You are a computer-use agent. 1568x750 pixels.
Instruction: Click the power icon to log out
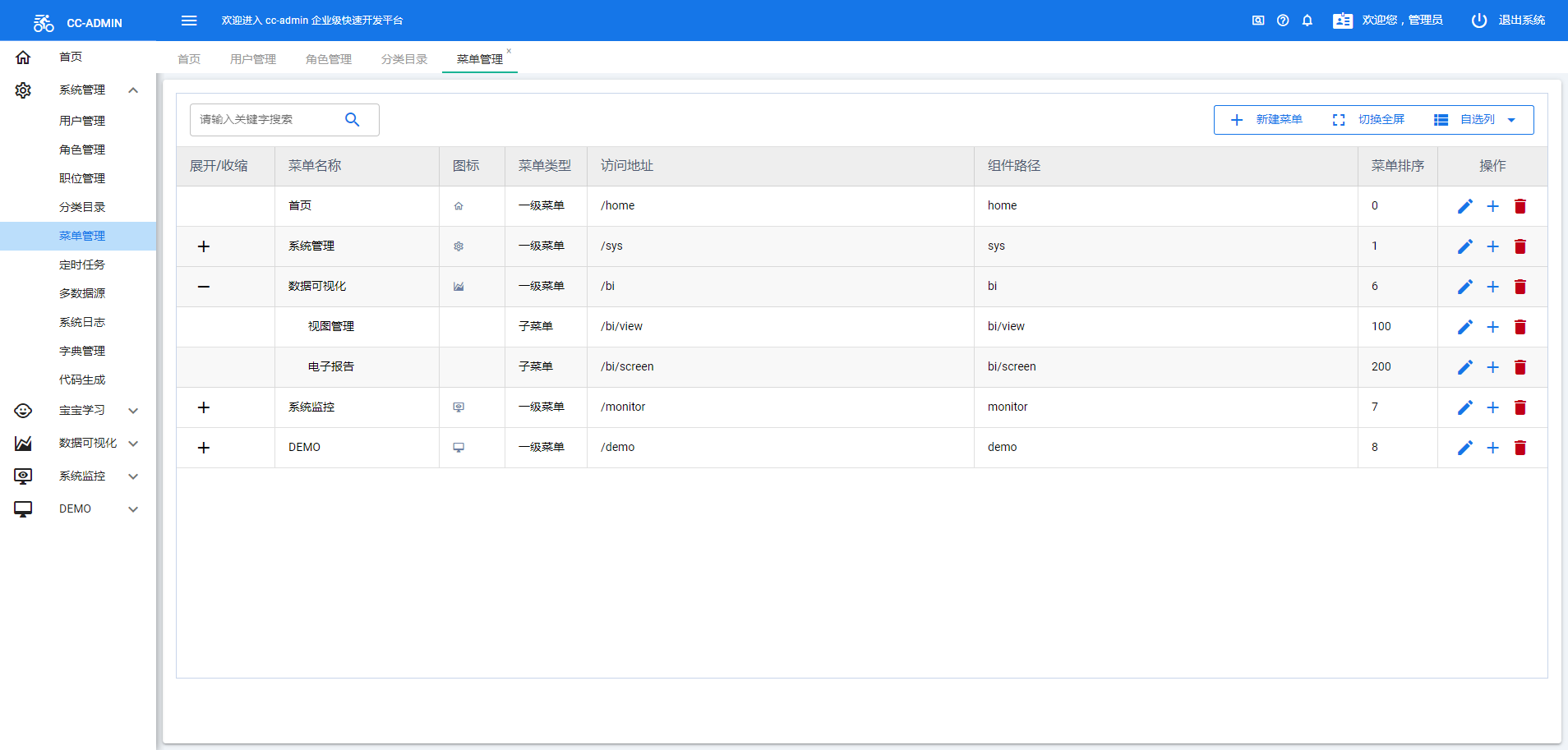point(1479,21)
